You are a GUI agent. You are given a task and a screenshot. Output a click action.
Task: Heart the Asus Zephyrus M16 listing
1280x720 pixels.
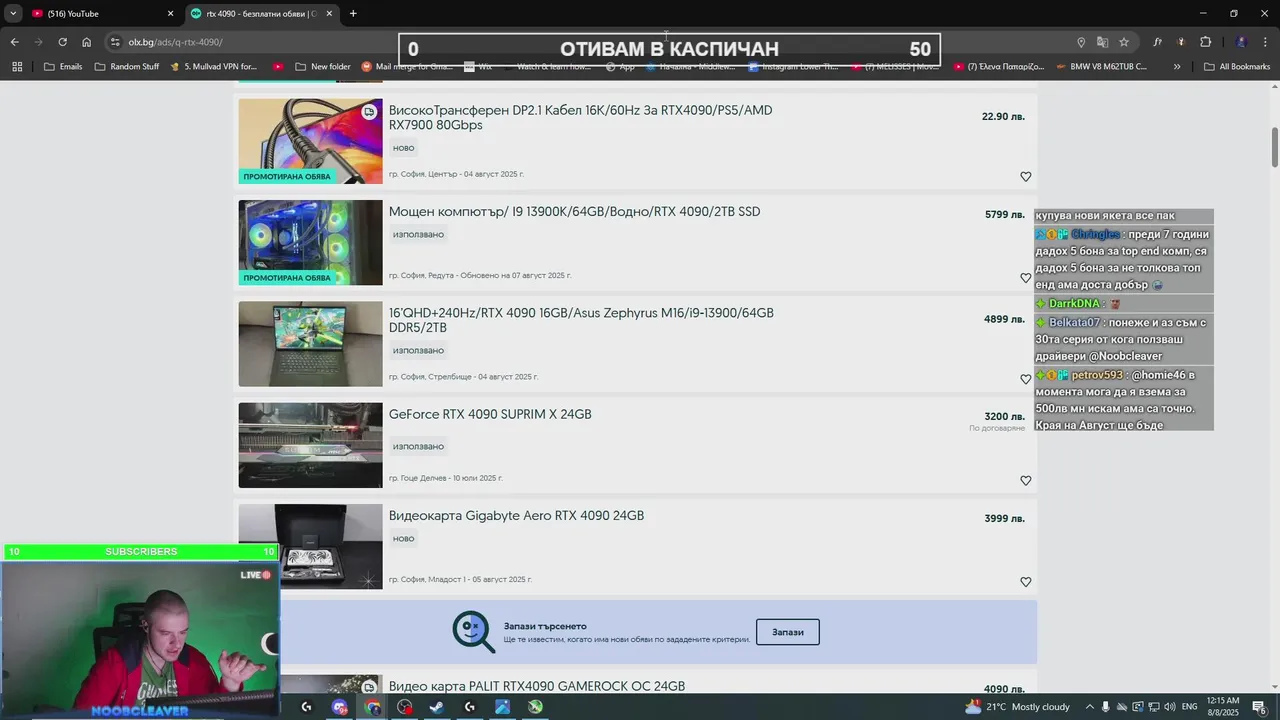coord(1025,379)
